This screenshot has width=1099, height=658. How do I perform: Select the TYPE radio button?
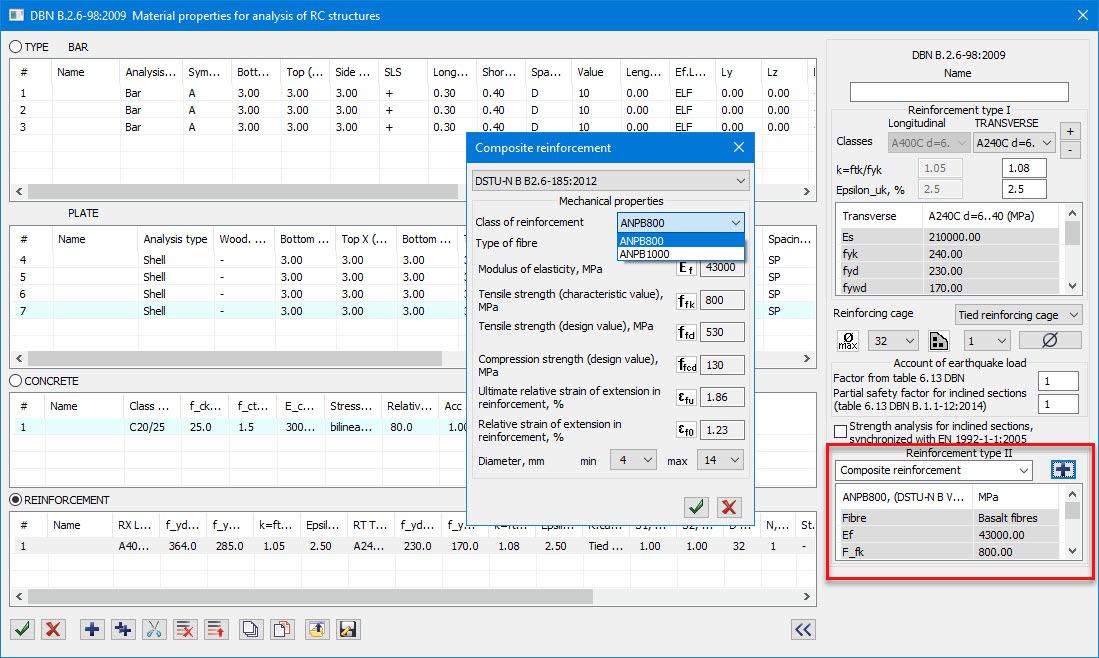click(x=16, y=47)
